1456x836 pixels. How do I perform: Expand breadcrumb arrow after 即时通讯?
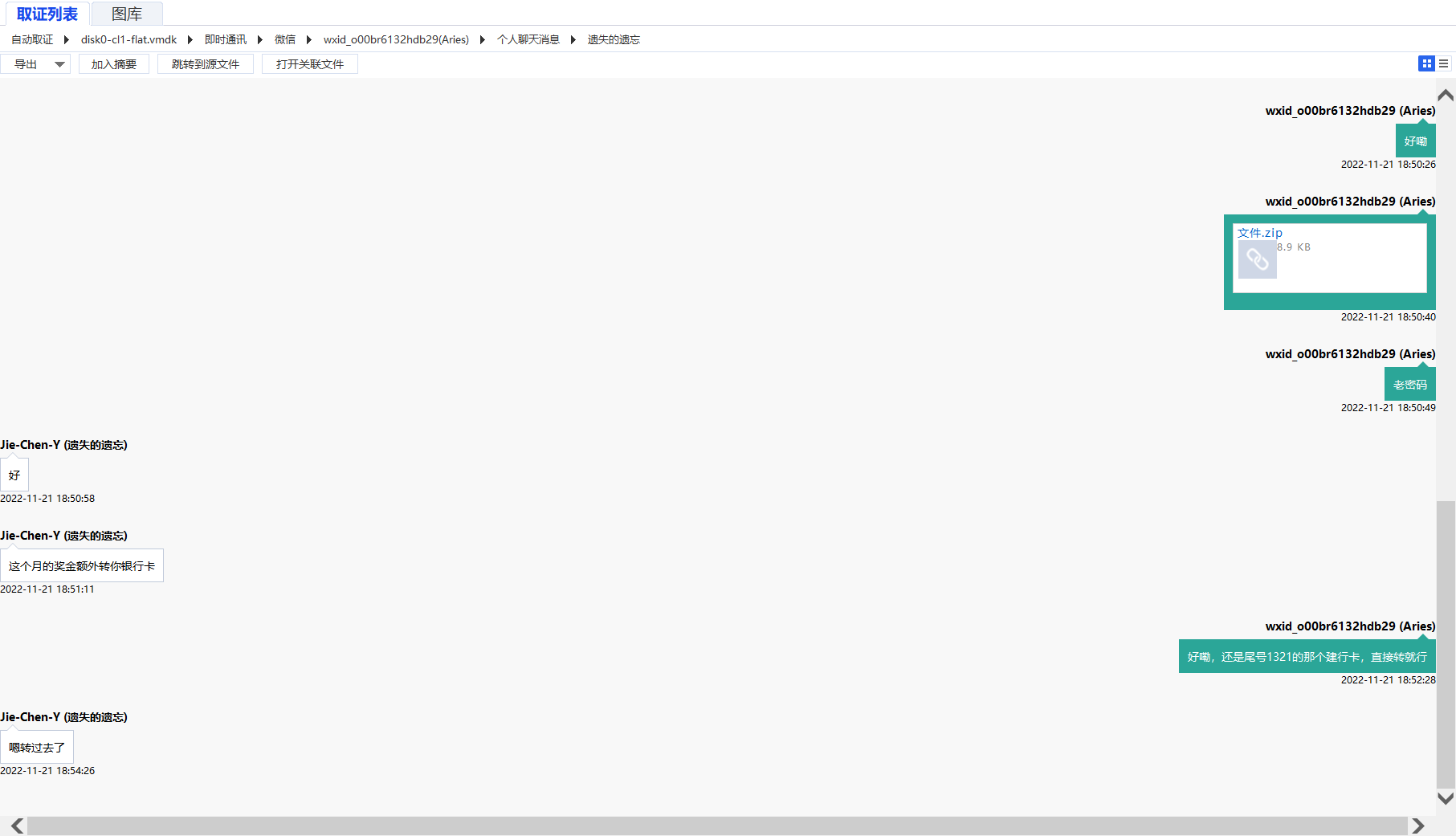coord(260,39)
